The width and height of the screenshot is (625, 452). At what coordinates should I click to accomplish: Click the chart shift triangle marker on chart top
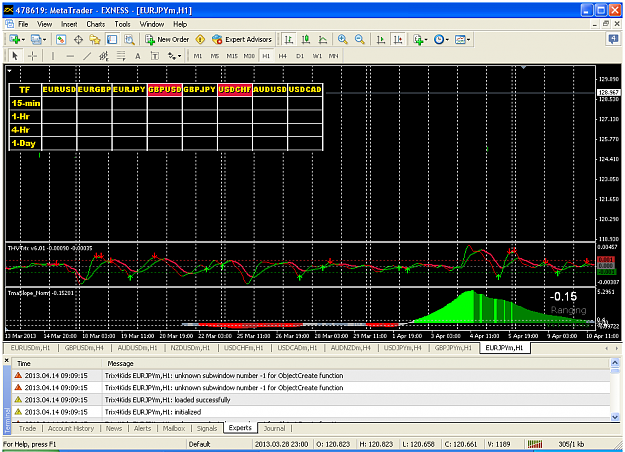pos(523,68)
